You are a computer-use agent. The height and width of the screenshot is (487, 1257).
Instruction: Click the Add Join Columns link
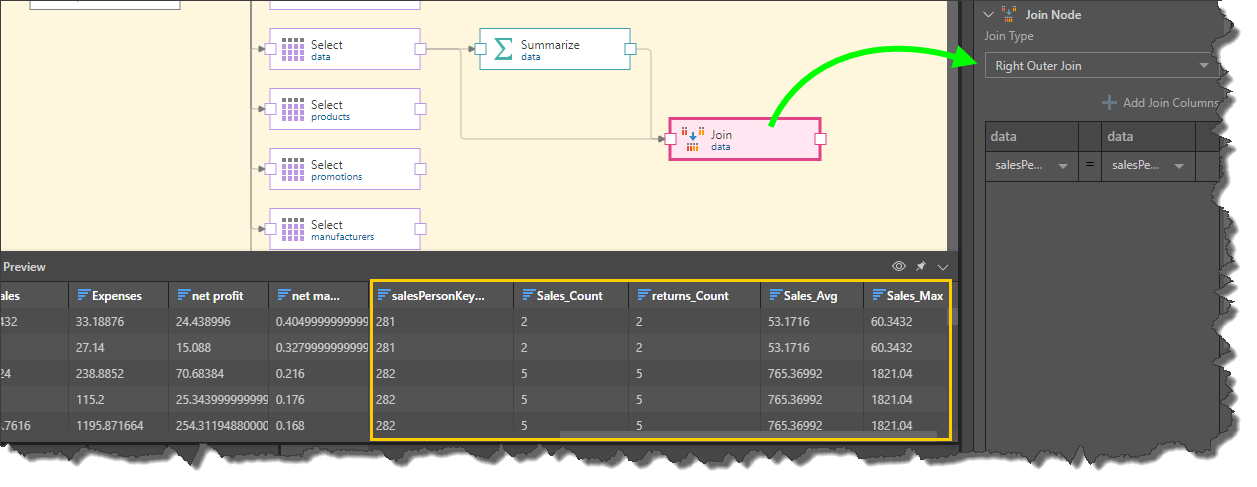(x=1169, y=103)
